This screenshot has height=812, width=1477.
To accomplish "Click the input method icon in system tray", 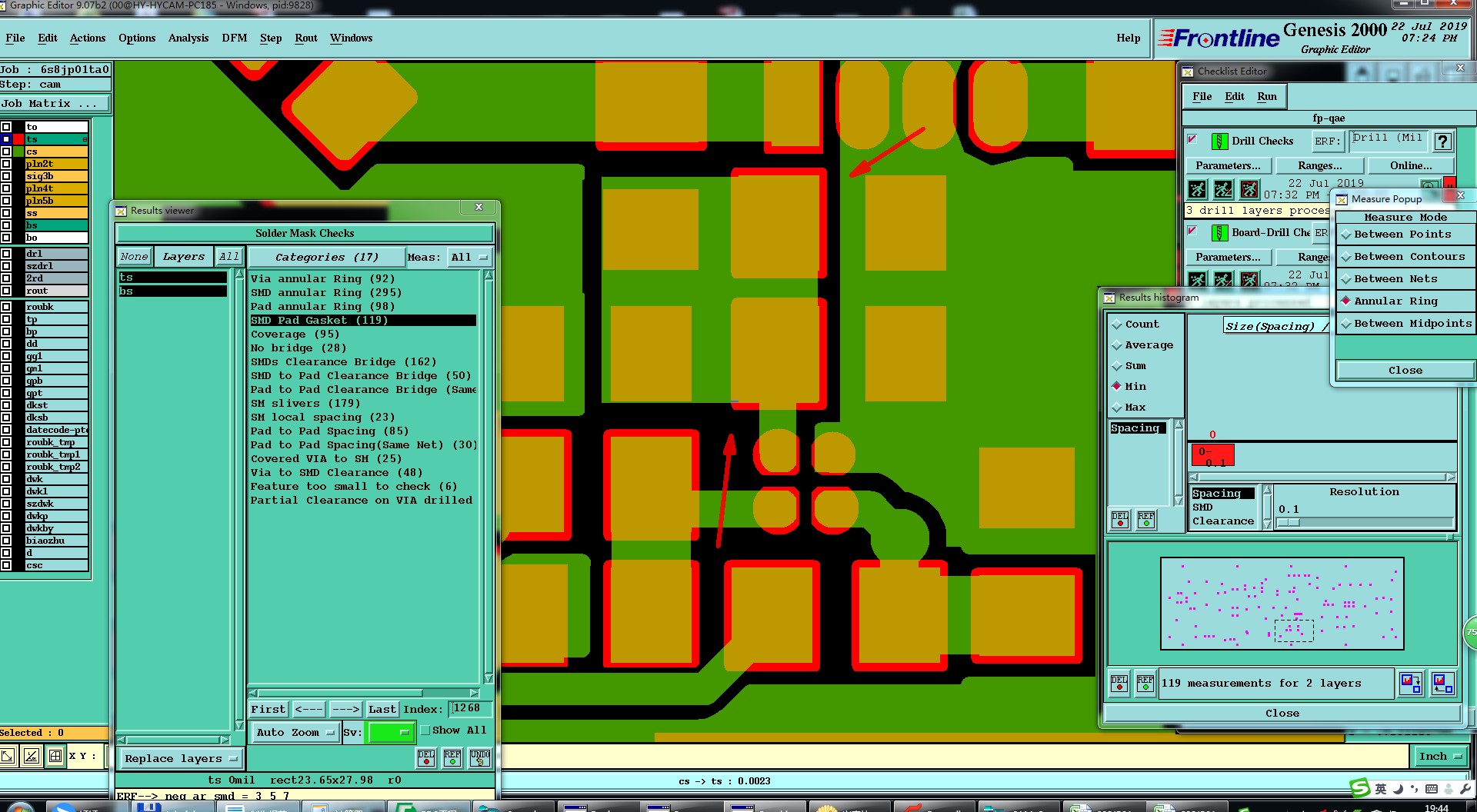I will [x=1360, y=788].
